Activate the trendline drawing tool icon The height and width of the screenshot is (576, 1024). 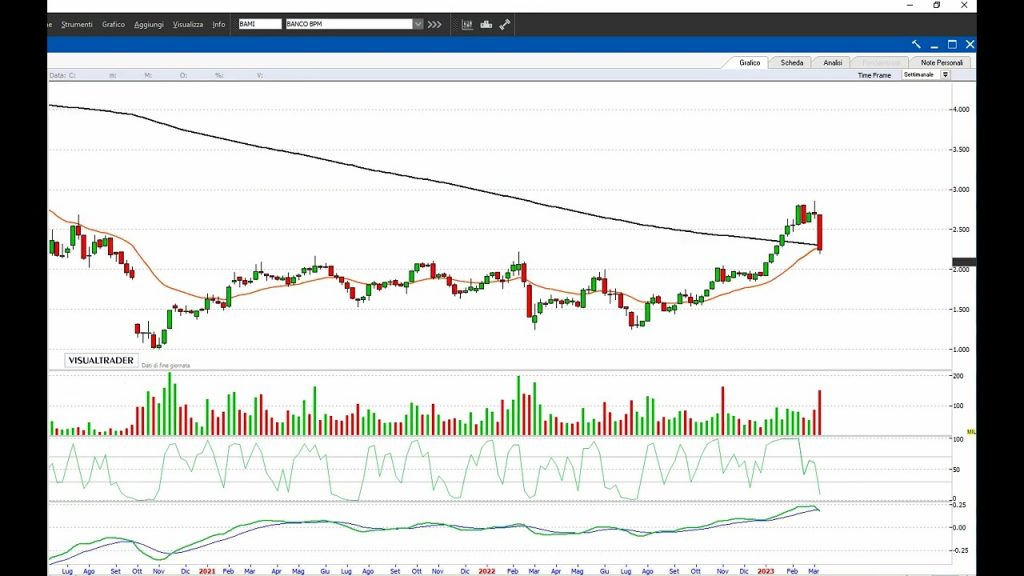[x=503, y=24]
